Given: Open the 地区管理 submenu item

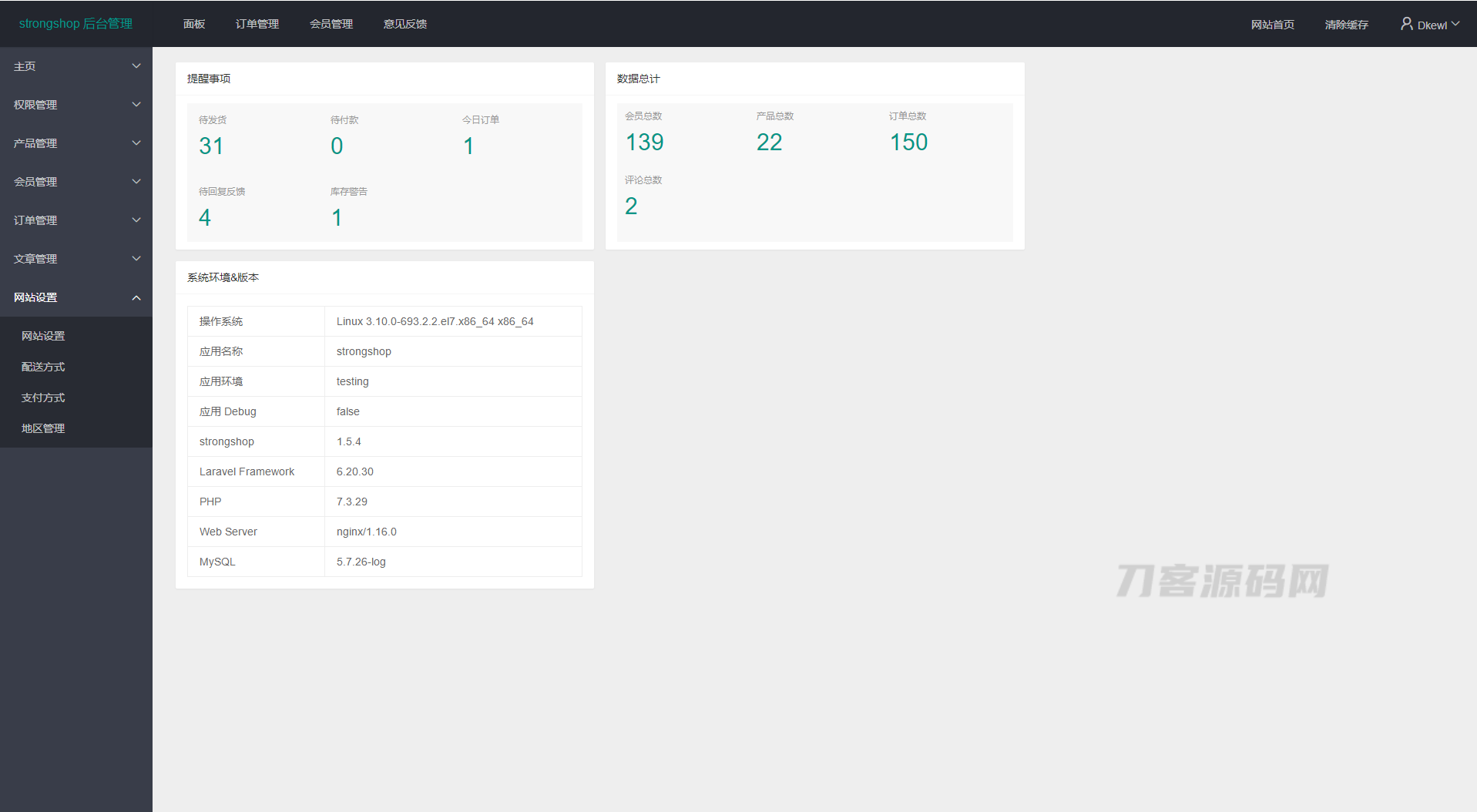Looking at the screenshot, I should (43, 428).
